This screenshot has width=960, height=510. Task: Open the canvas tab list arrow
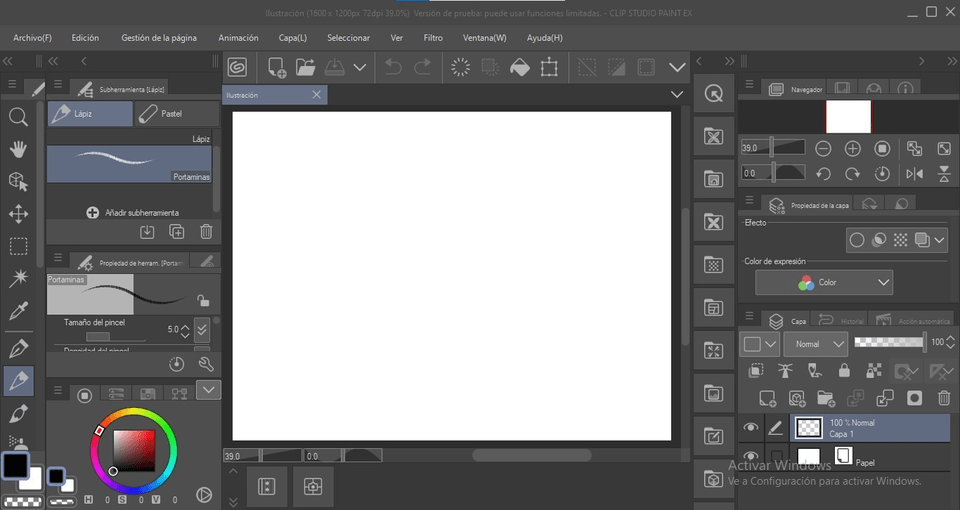(x=677, y=94)
